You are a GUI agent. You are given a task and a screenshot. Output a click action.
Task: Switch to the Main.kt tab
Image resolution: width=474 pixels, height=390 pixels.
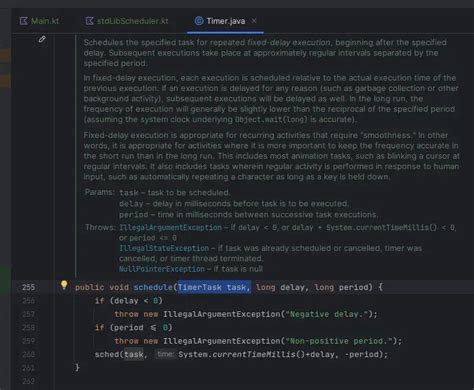[x=39, y=21]
